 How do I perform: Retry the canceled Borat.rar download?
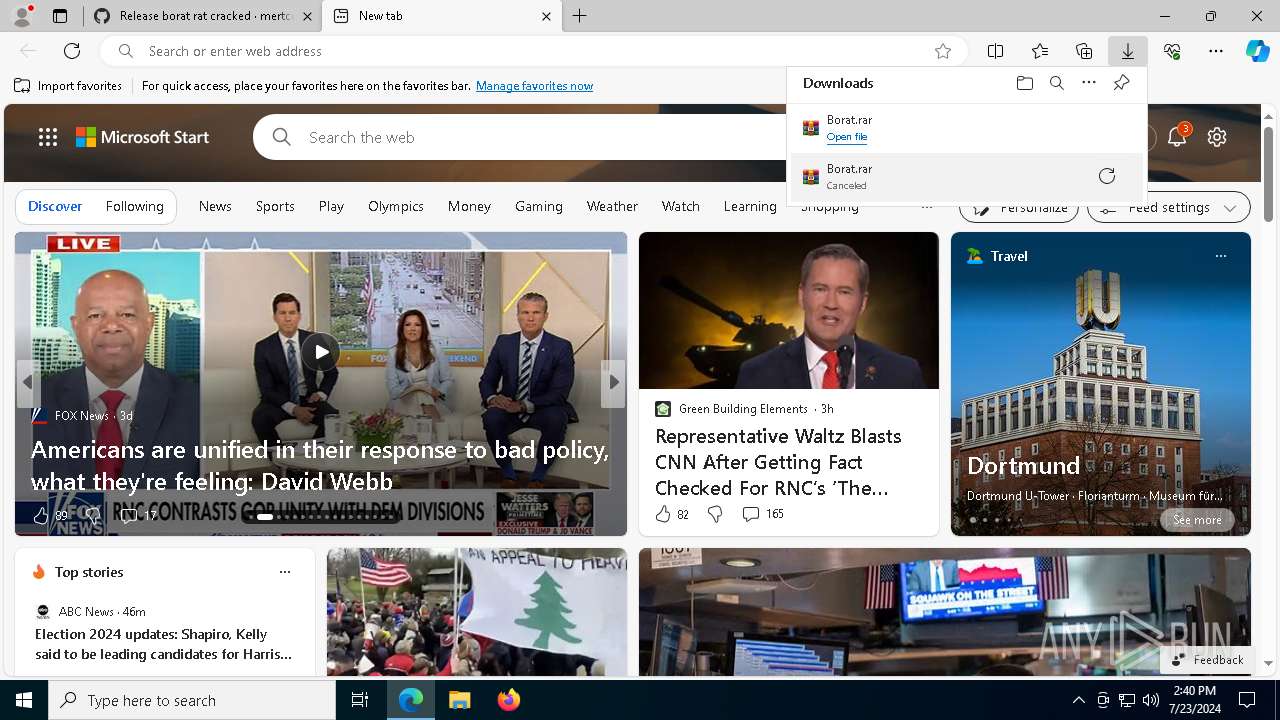click(x=1106, y=176)
